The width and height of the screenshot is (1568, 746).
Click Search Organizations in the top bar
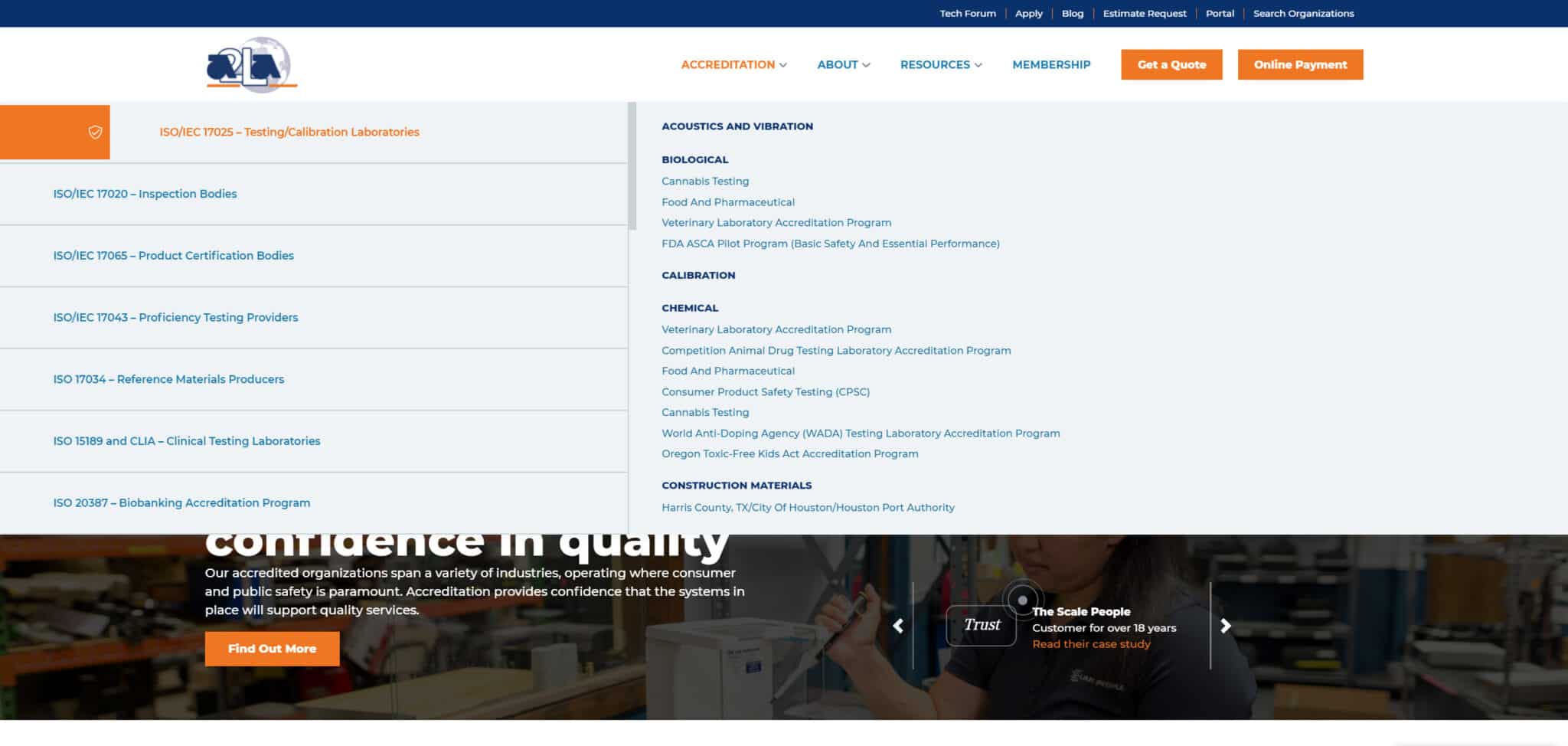tap(1303, 13)
